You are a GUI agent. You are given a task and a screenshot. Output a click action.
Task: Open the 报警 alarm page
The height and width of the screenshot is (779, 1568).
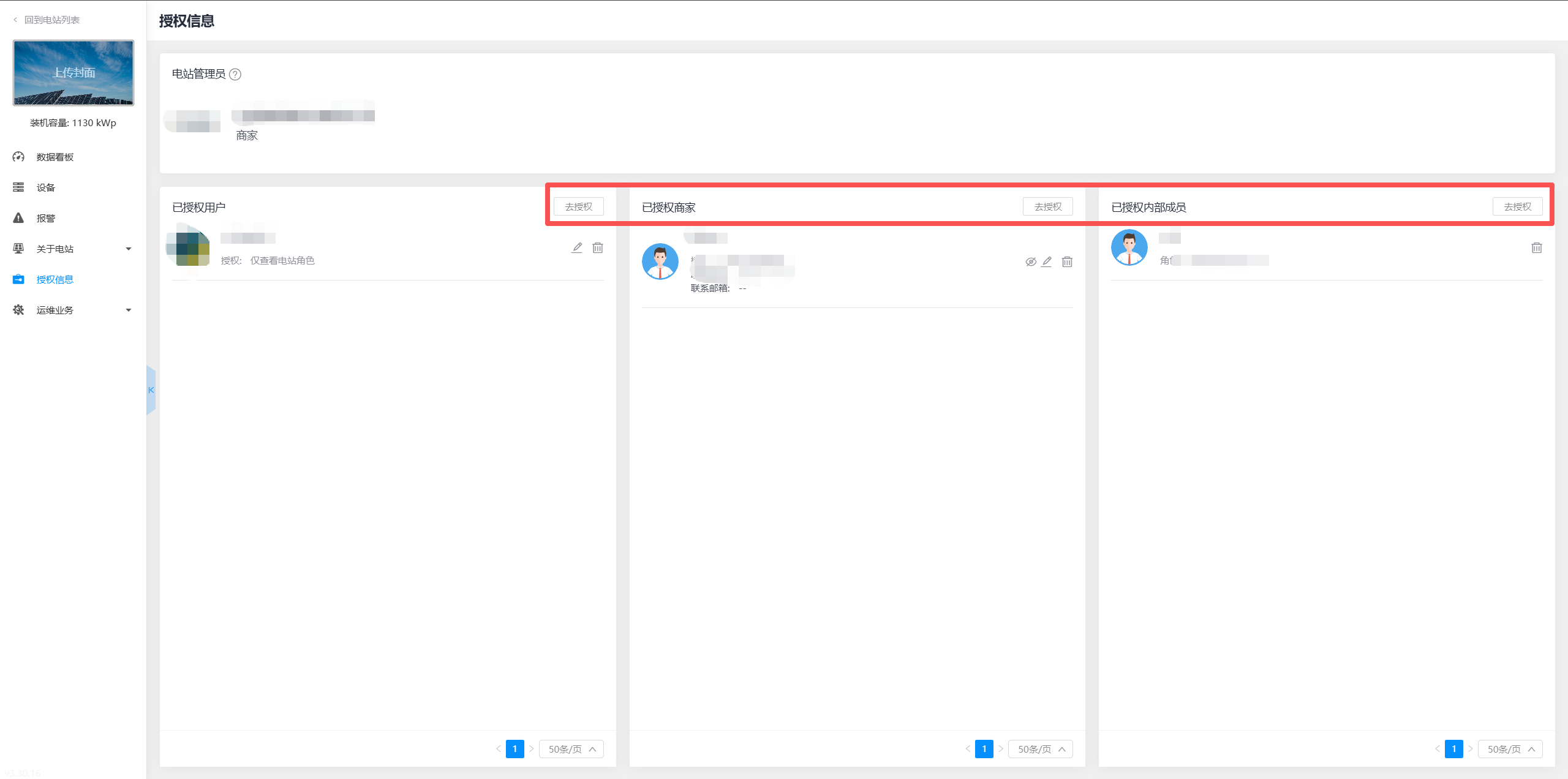point(46,218)
